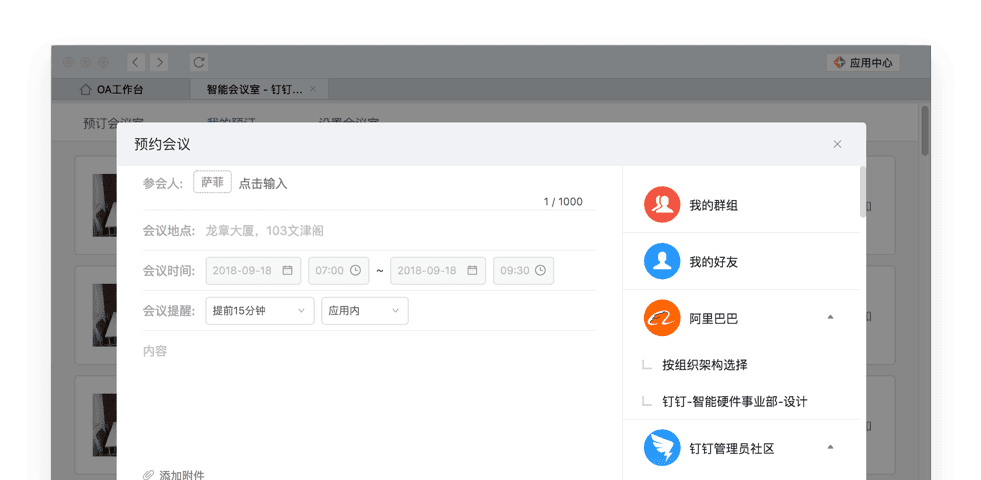Screen dimensions: 981x480
Task: Open the 应用内 reminder method dropdown
Action: coord(364,311)
